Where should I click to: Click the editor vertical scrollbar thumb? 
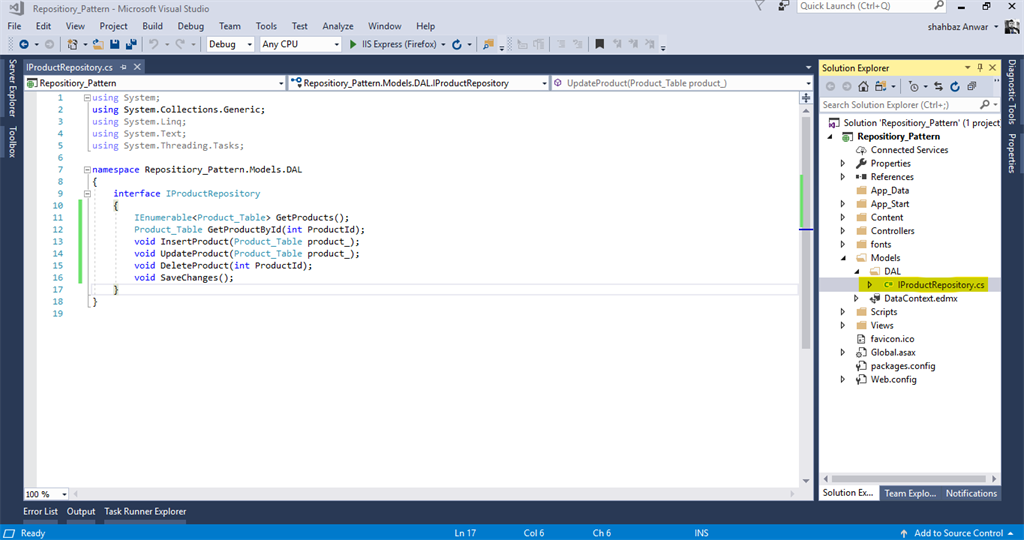806,232
